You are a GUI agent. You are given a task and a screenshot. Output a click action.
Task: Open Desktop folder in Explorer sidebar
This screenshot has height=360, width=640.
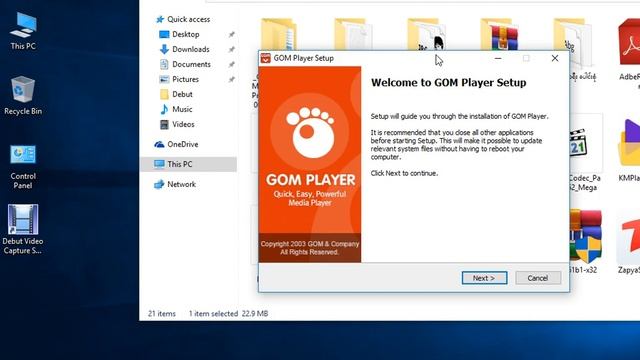[x=186, y=34]
